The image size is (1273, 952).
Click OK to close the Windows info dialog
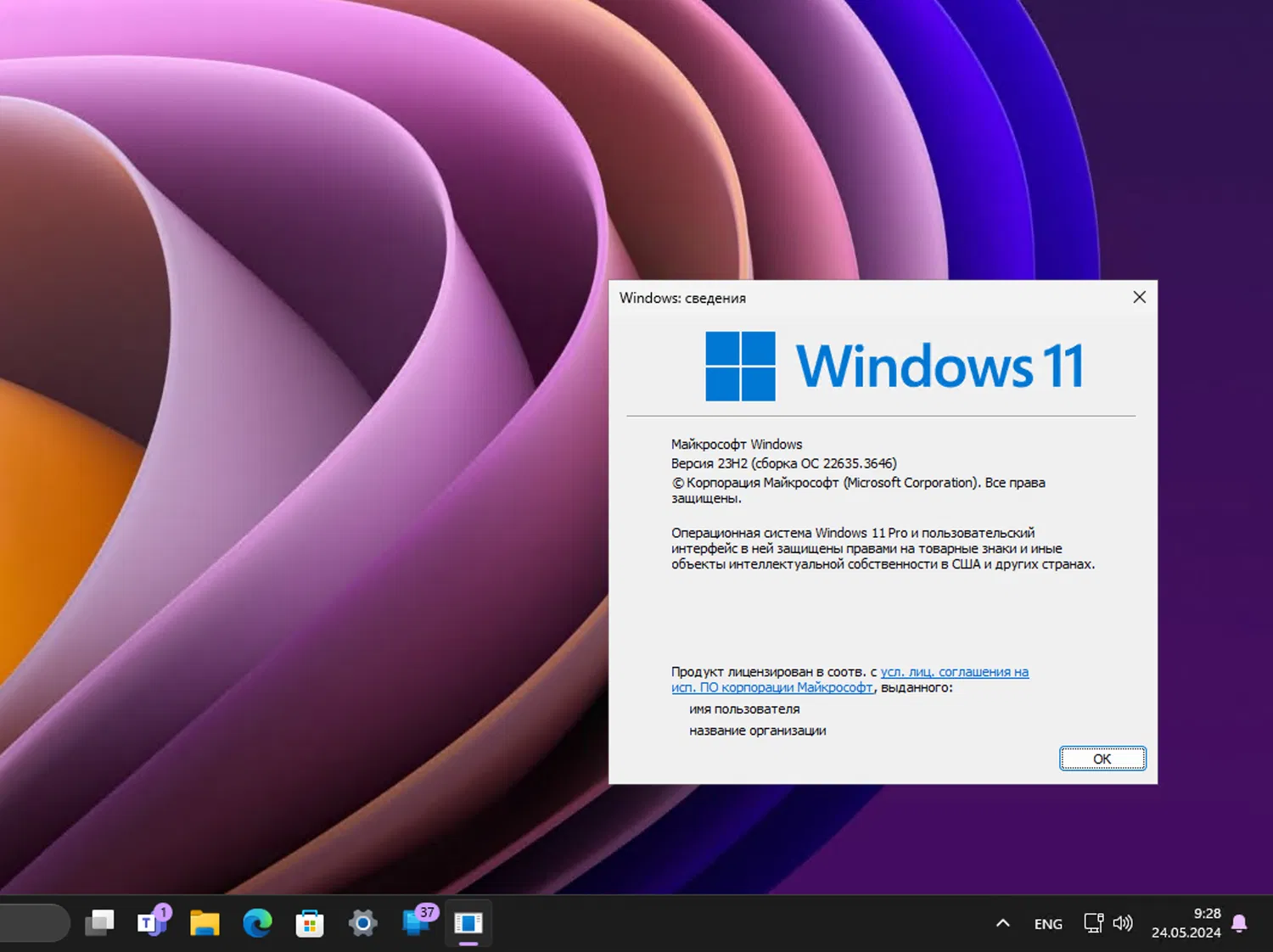coord(1102,758)
